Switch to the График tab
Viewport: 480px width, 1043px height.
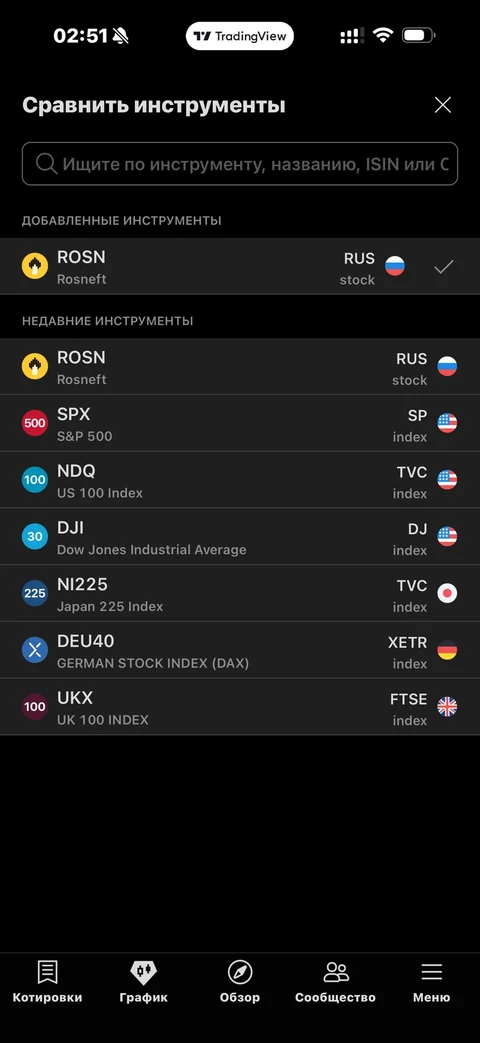[144, 982]
